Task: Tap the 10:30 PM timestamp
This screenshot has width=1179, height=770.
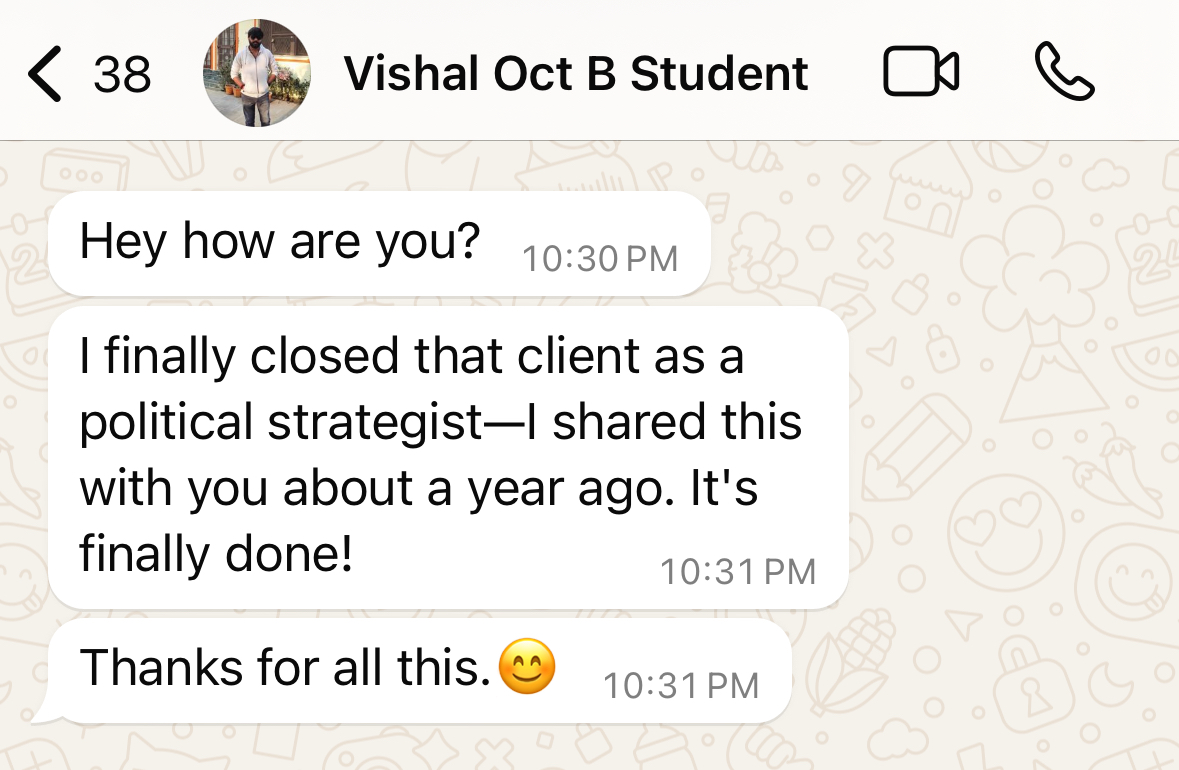Action: 600,260
